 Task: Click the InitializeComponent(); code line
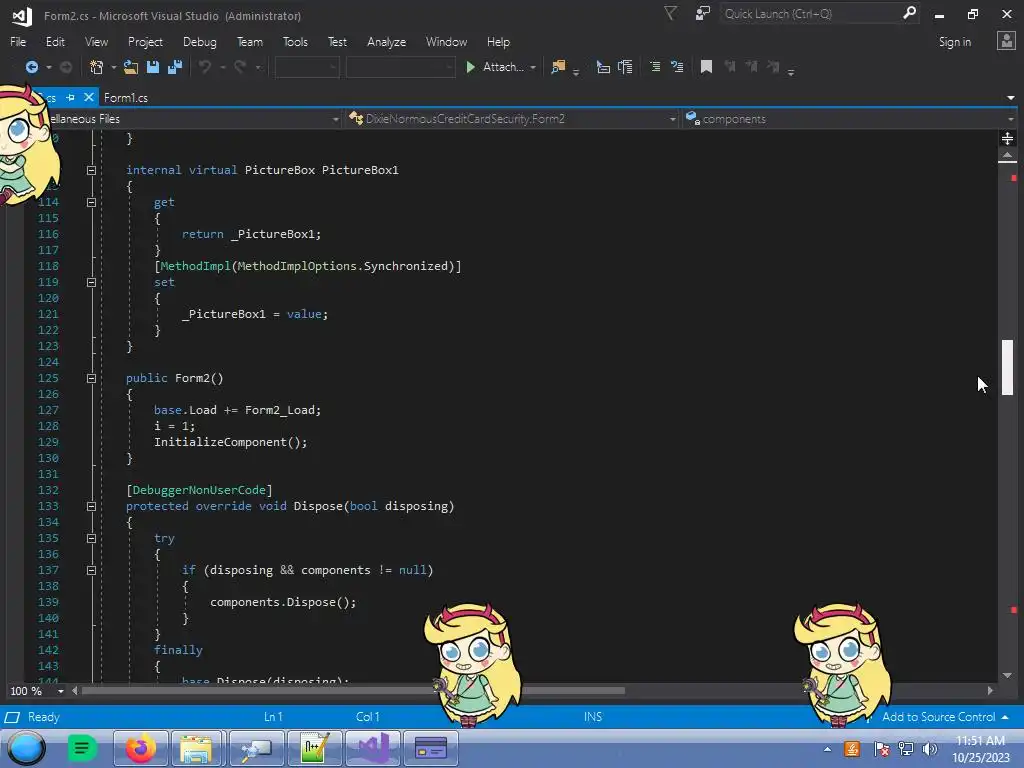230,442
